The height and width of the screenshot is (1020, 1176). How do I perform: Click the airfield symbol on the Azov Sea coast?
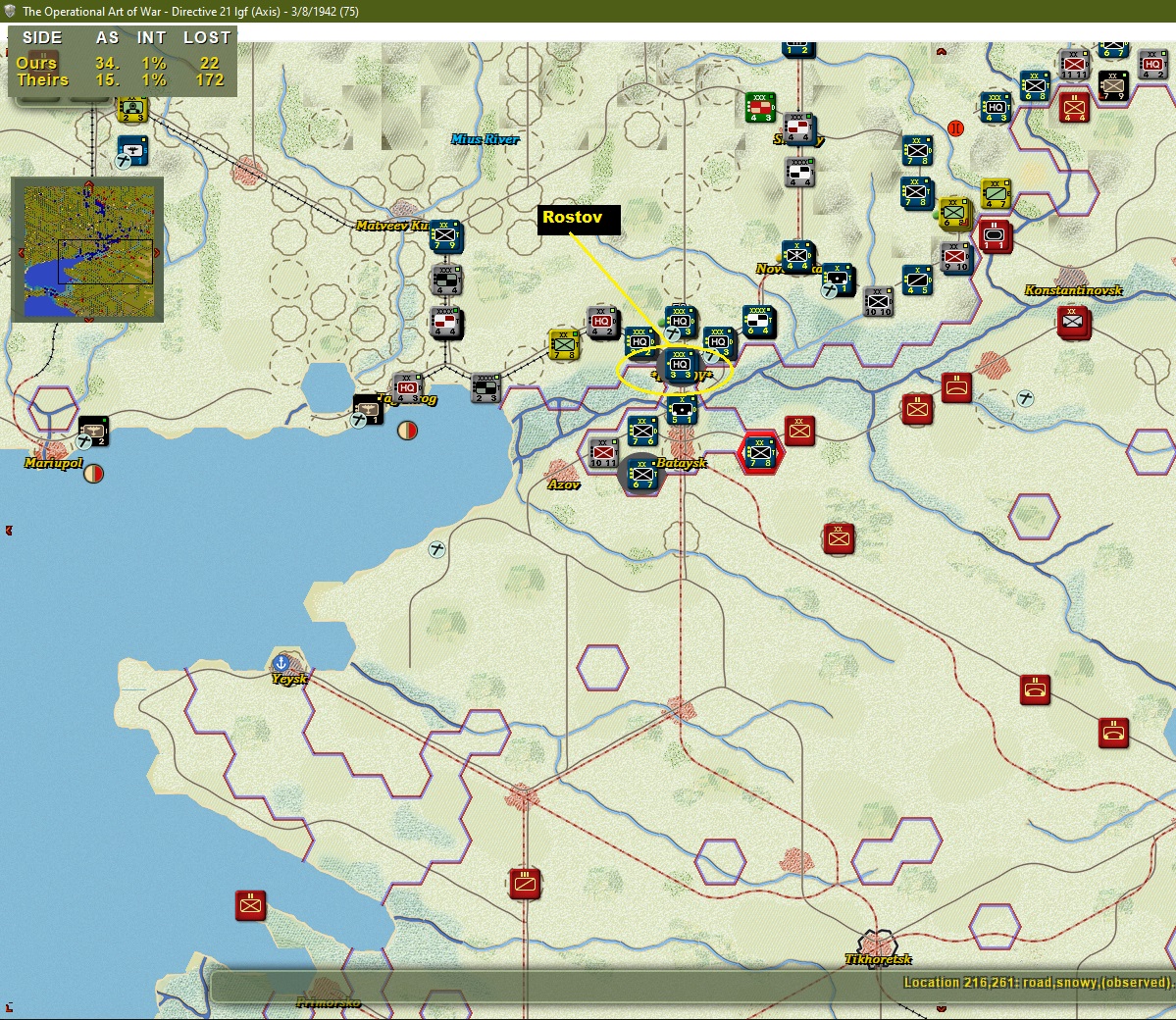coord(436,550)
